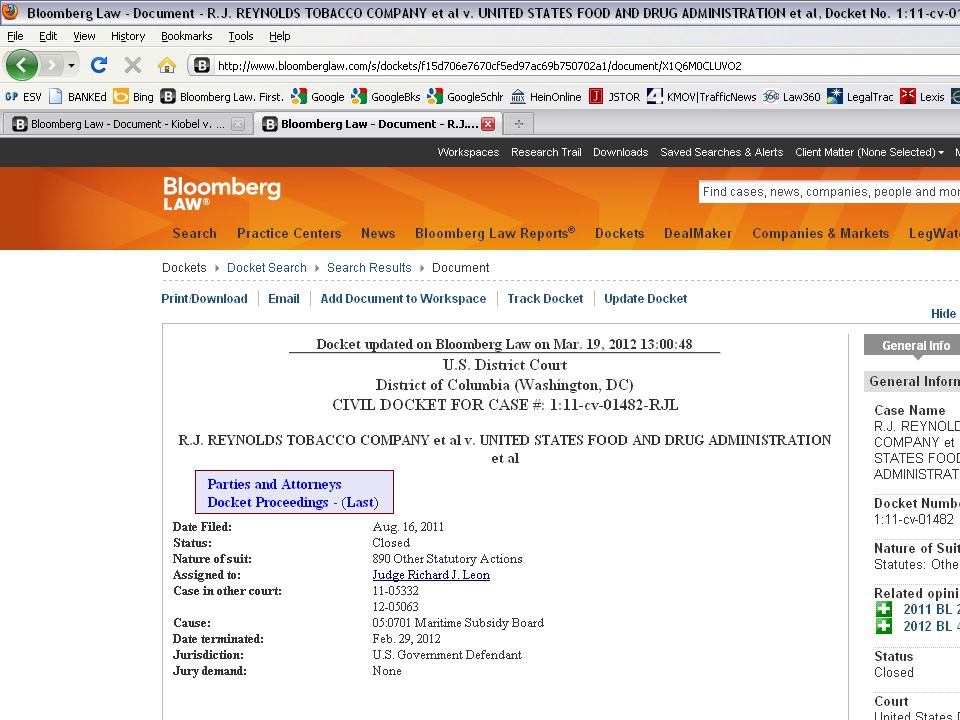Open the KMOV|TrafficNews bookmark
960x720 pixels.
[x=702, y=97]
